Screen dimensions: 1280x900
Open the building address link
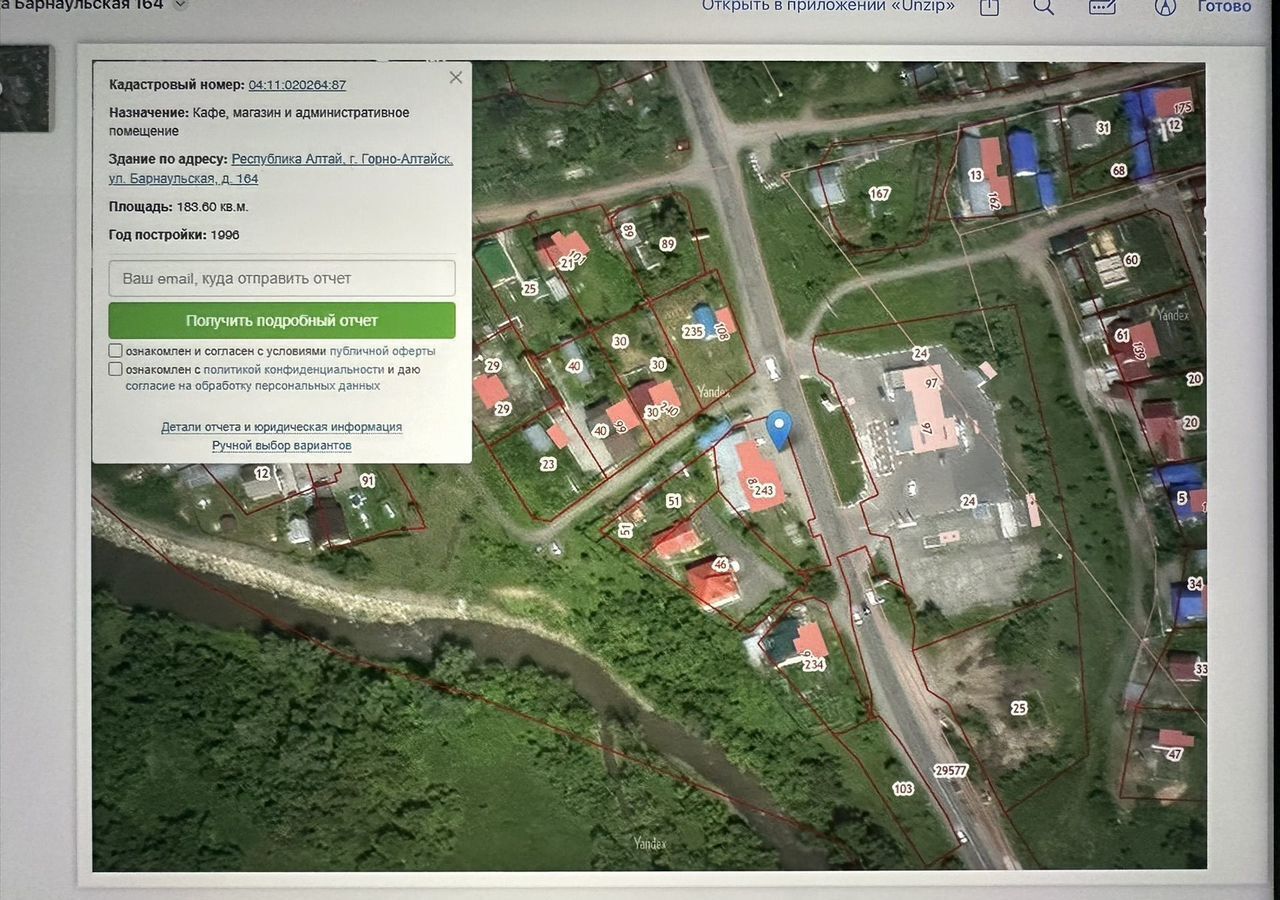tap(281, 169)
